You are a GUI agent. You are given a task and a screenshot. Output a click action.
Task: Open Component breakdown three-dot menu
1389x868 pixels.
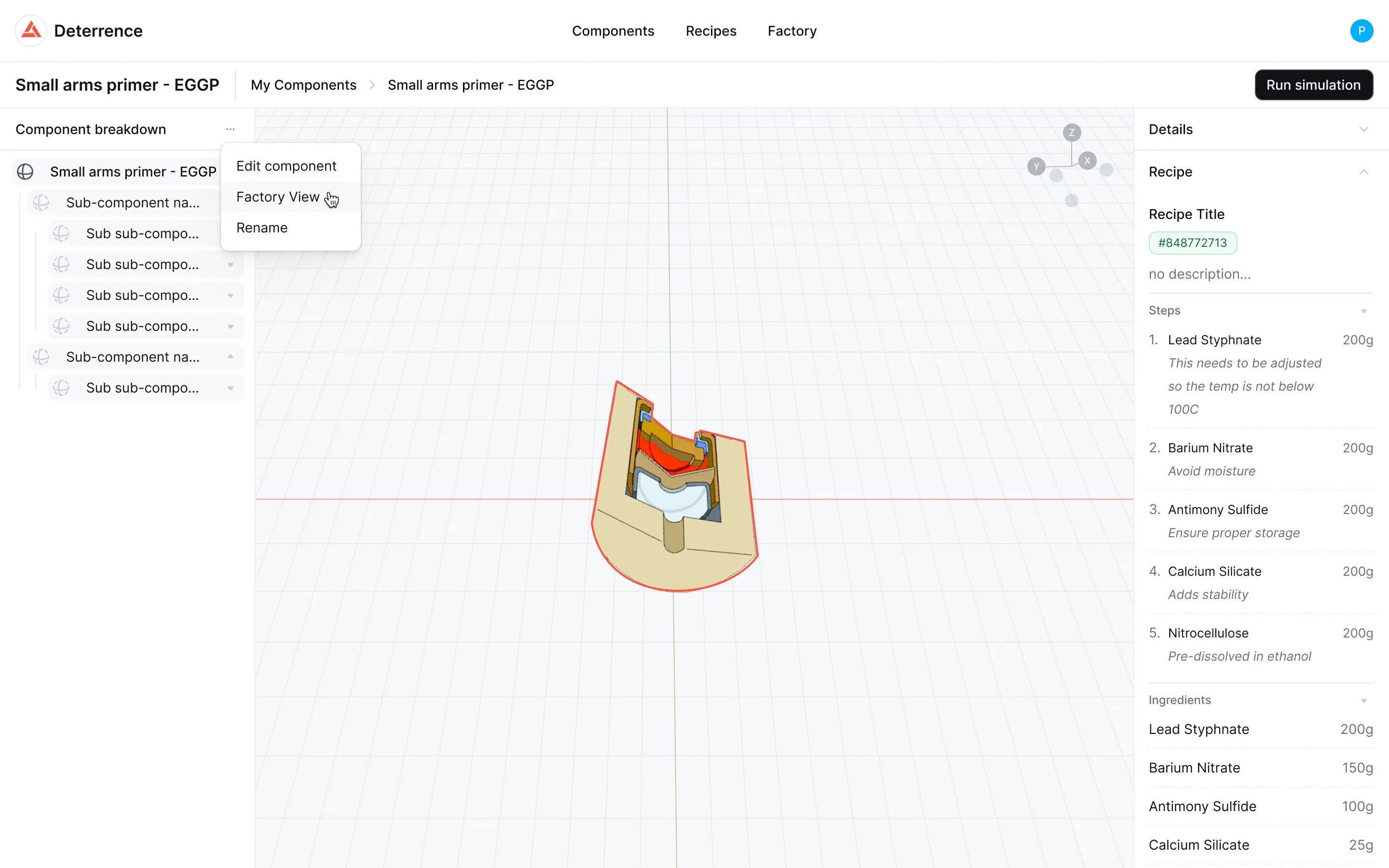coord(230,129)
